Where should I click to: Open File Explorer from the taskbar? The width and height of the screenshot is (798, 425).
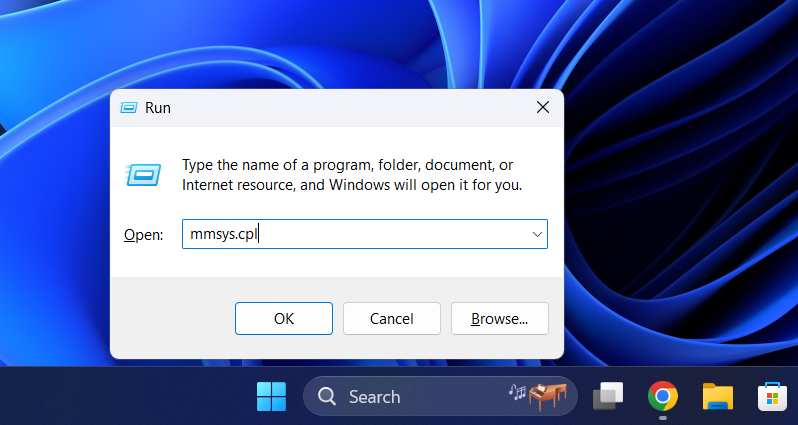click(x=717, y=397)
